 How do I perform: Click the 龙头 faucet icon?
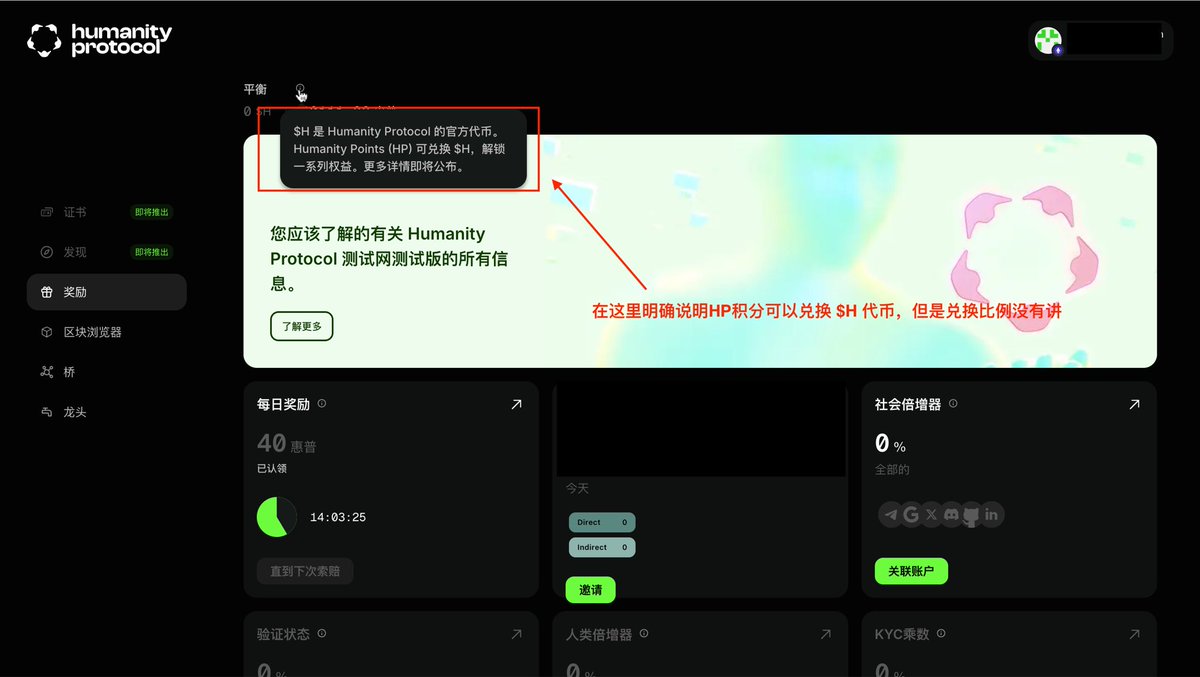[x=46, y=412]
